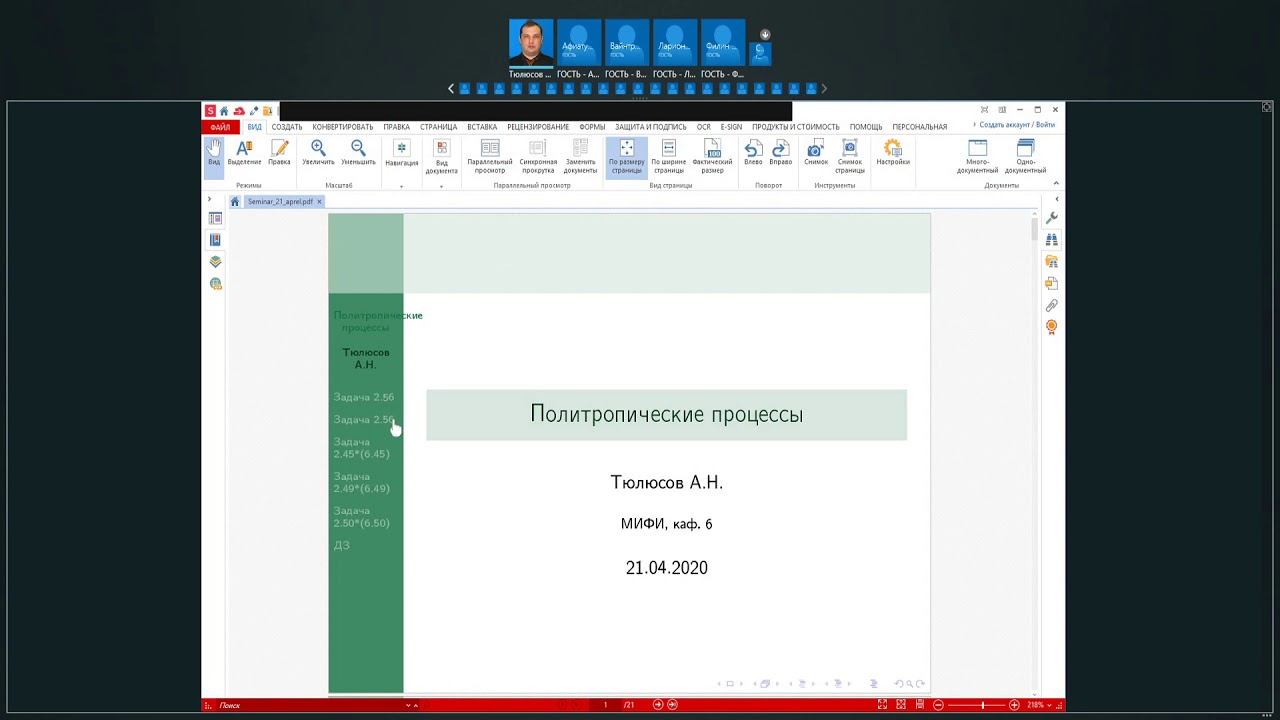1280x720 pixels.
Task: Click the vertical scrollbar of the document
Action: [x=1034, y=452]
